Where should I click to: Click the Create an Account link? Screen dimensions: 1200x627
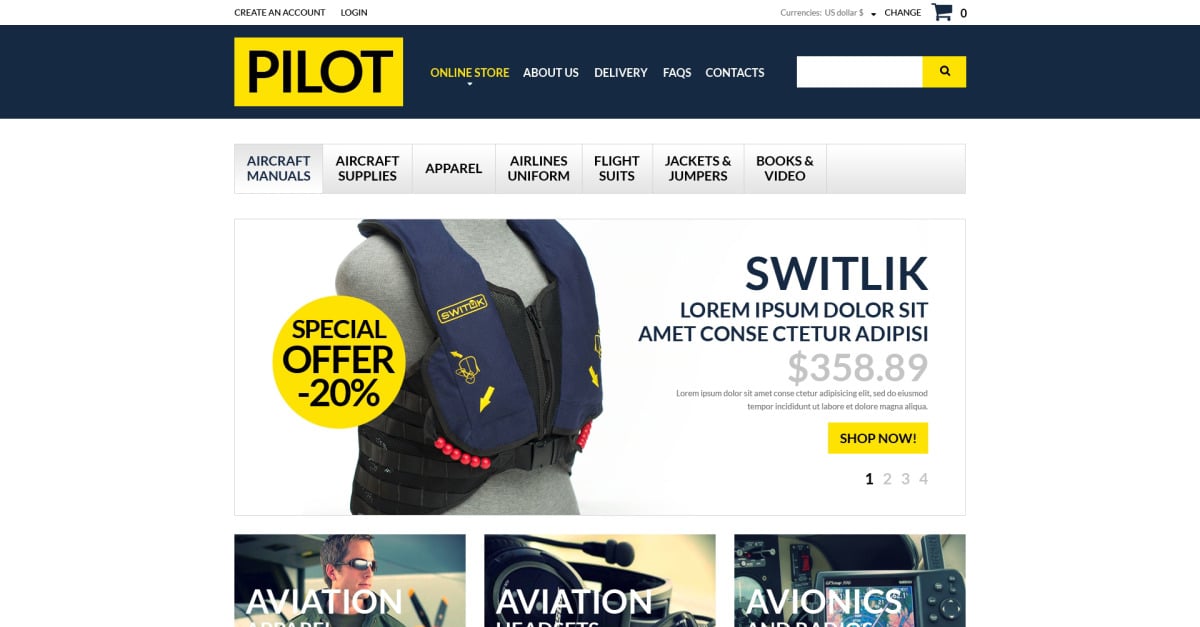[x=280, y=13]
